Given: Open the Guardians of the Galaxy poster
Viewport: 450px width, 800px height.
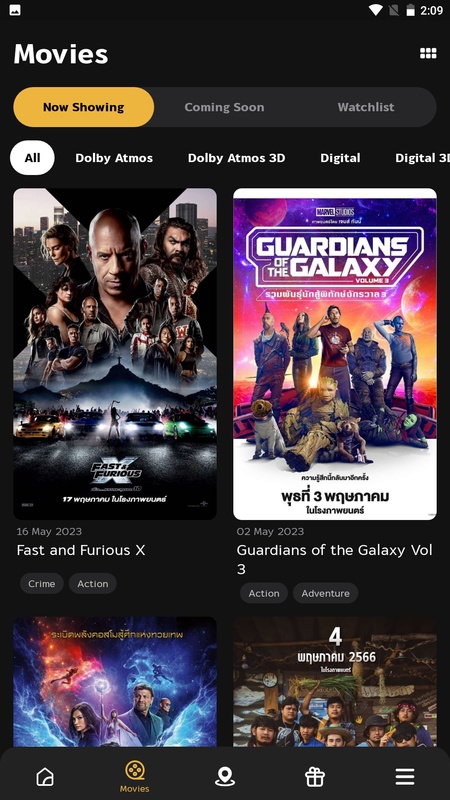Looking at the screenshot, I should click(x=335, y=354).
